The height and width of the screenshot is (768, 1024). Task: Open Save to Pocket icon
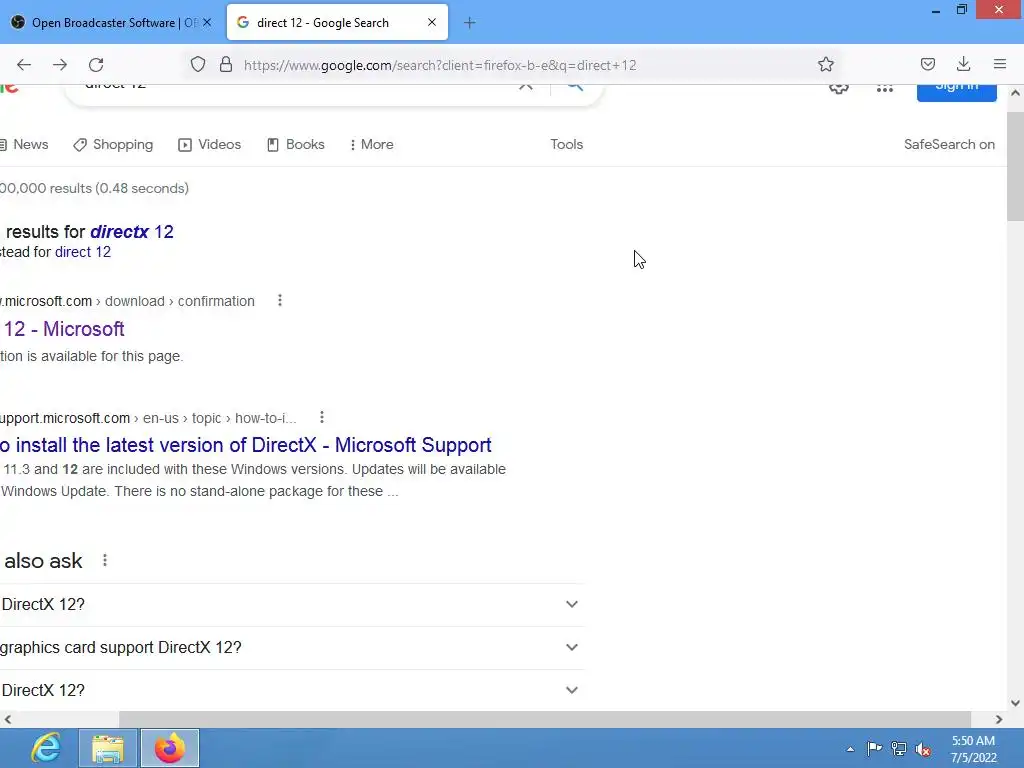tap(927, 64)
